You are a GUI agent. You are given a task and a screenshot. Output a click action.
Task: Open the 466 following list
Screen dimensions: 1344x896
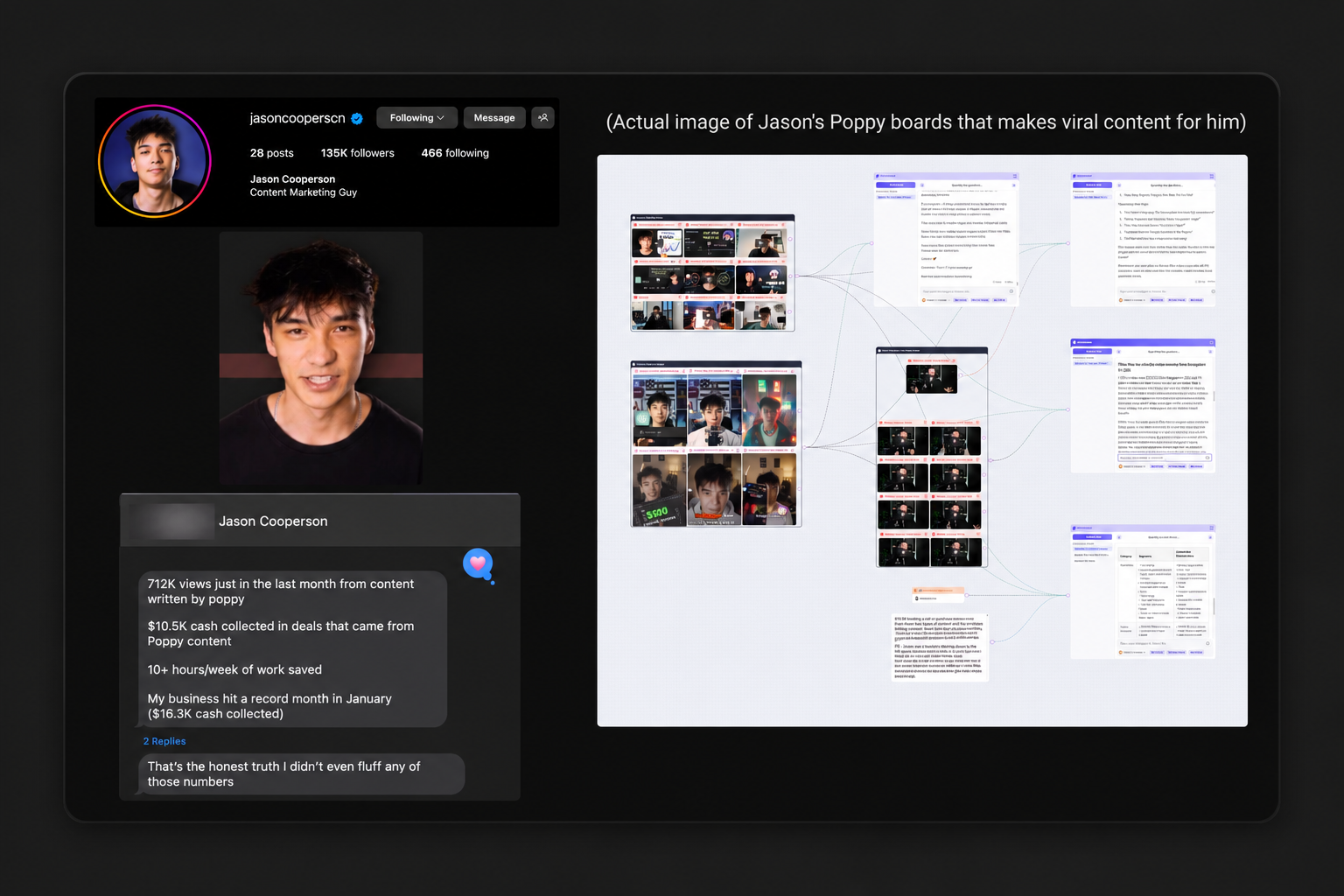pyautogui.click(x=455, y=152)
